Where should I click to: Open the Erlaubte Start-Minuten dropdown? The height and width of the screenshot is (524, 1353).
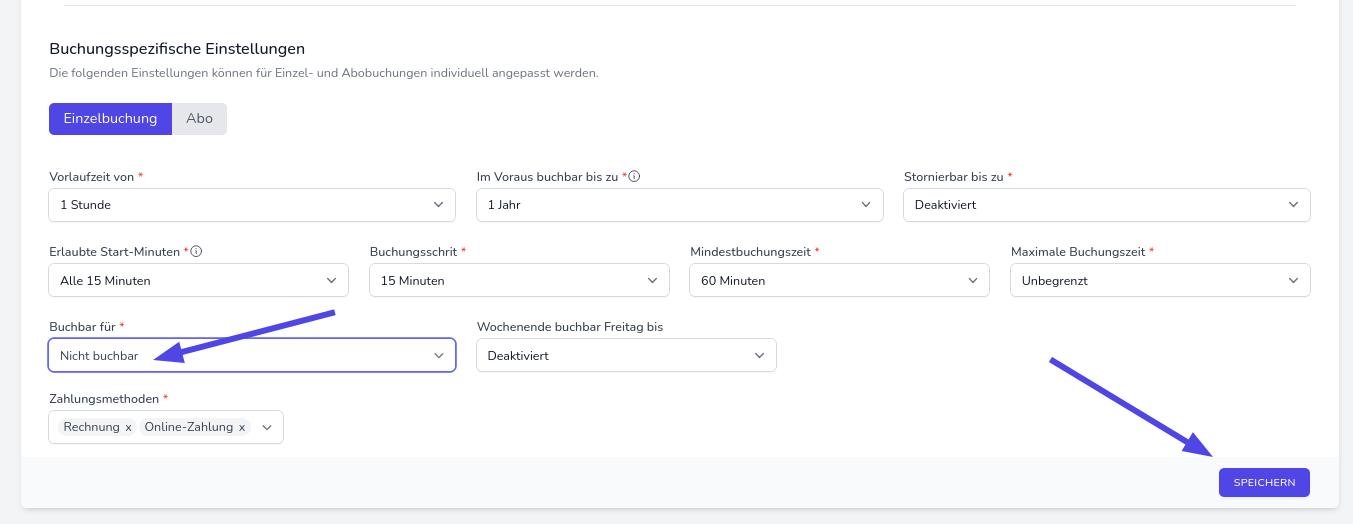[198, 280]
